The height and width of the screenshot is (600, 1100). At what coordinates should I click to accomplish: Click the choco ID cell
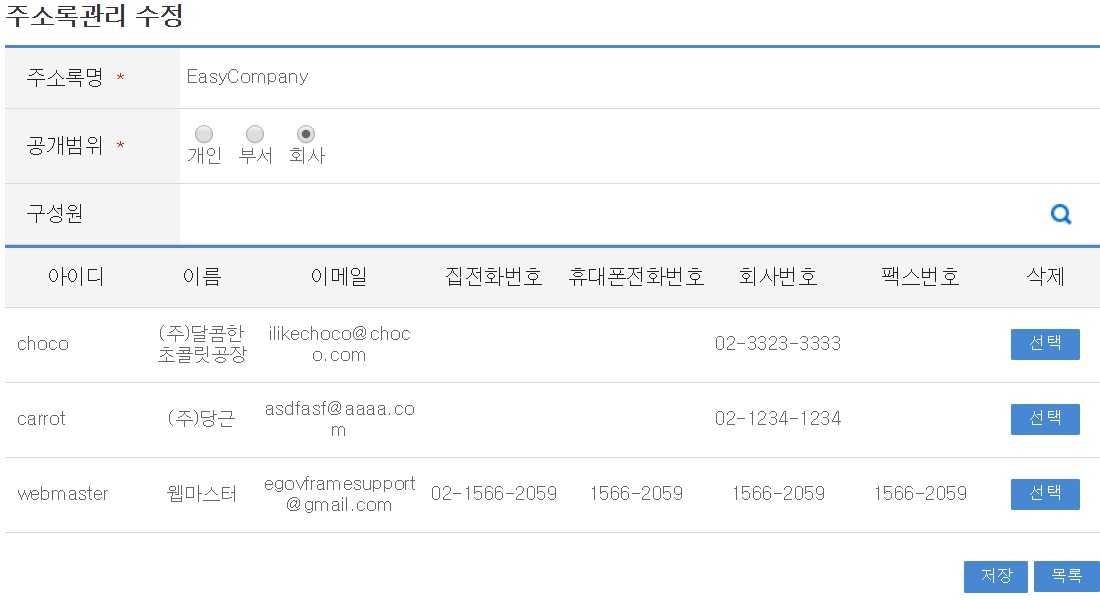pyautogui.click(x=43, y=344)
